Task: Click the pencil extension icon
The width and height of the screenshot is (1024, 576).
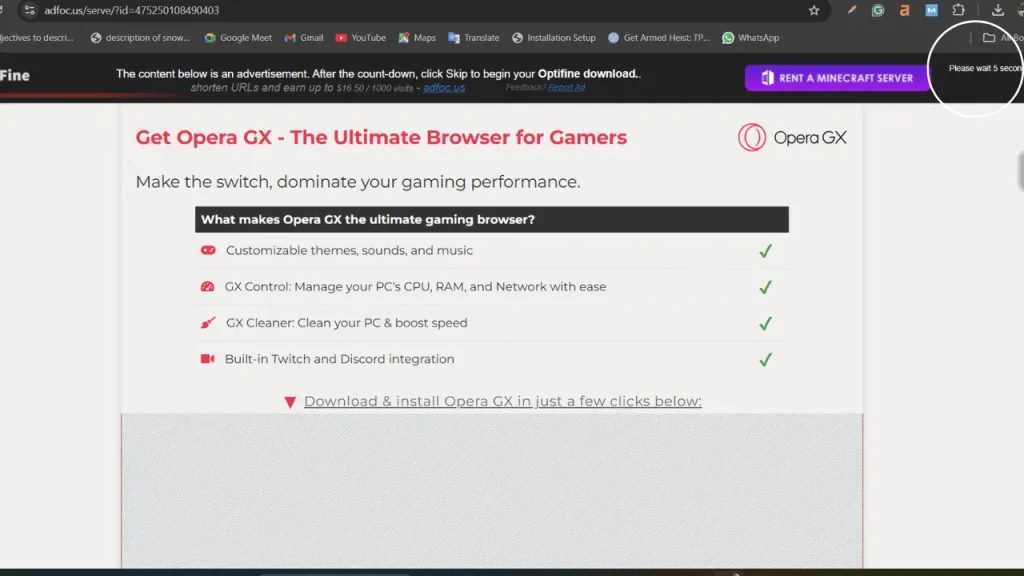Action: pos(852,10)
